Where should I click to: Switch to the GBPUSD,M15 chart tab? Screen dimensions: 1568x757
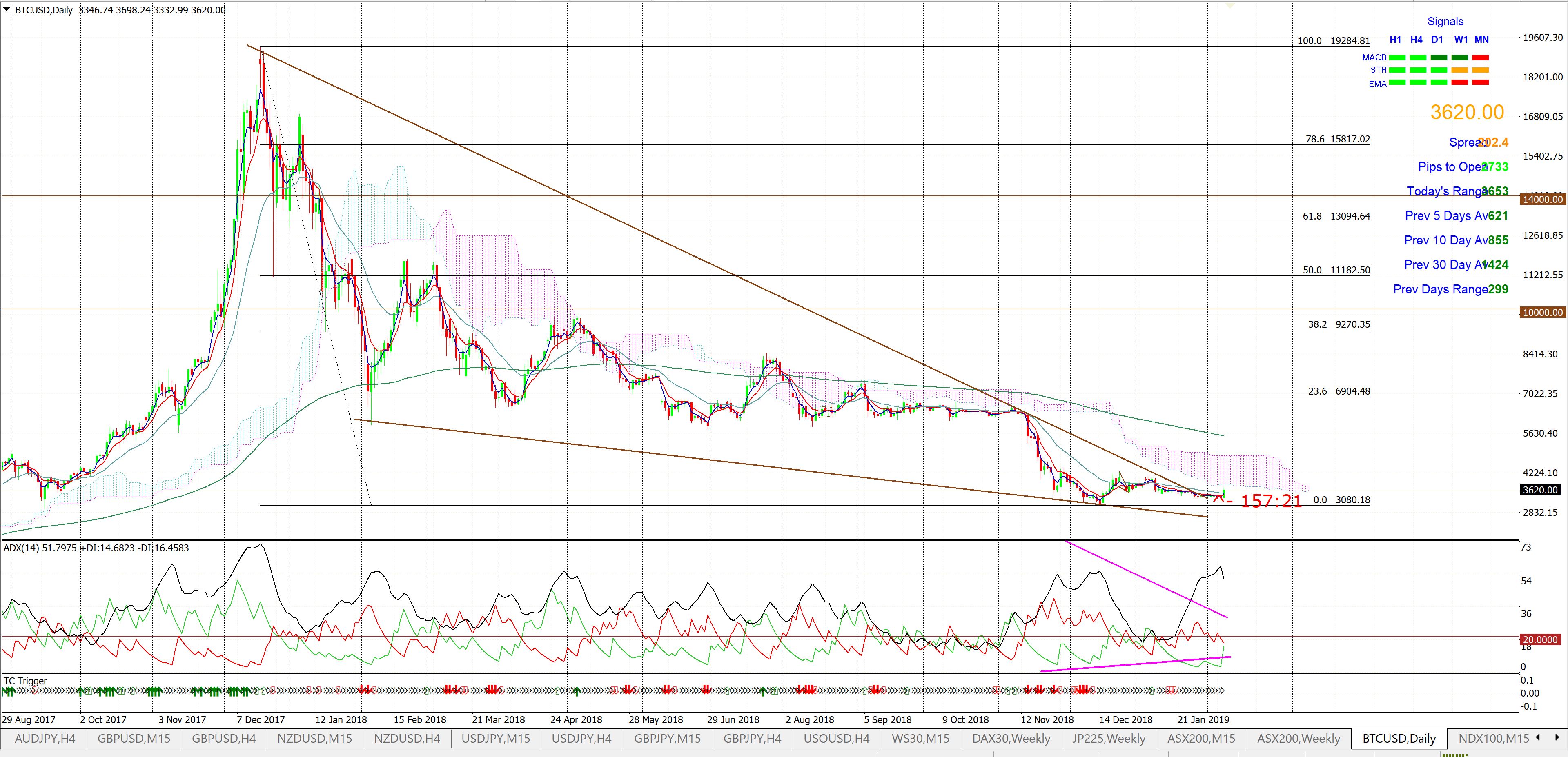pos(134,739)
